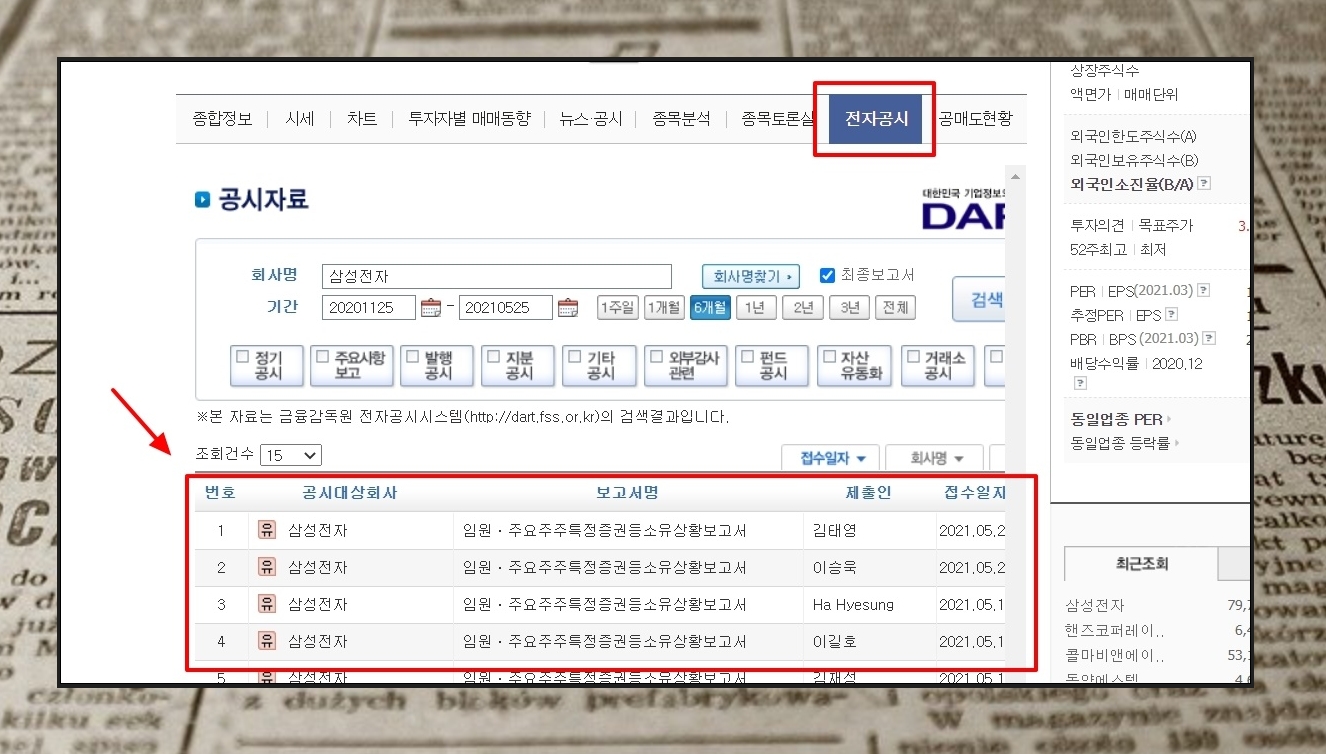Open the 종합정보 tab

click(x=222, y=119)
